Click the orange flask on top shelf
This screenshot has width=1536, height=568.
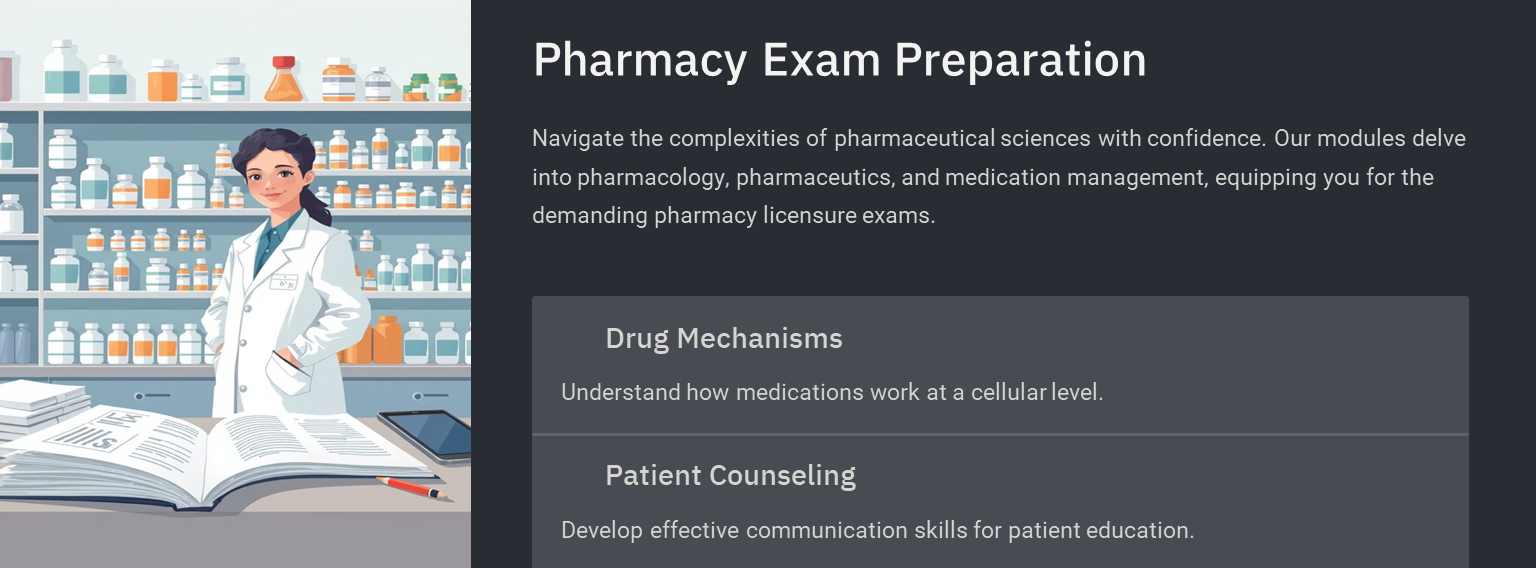284,78
